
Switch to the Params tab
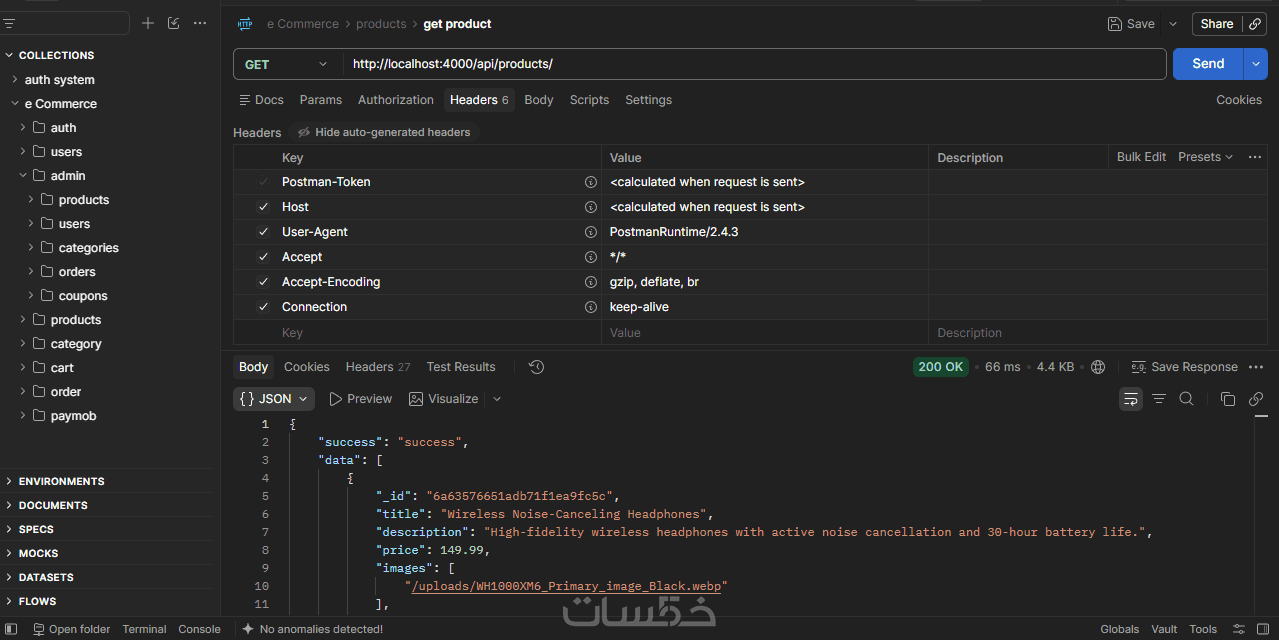pos(321,100)
